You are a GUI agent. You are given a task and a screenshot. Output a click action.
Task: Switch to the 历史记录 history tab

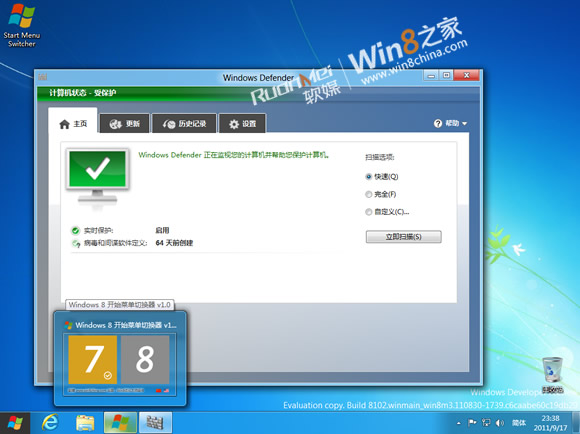pyautogui.click(x=184, y=124)
